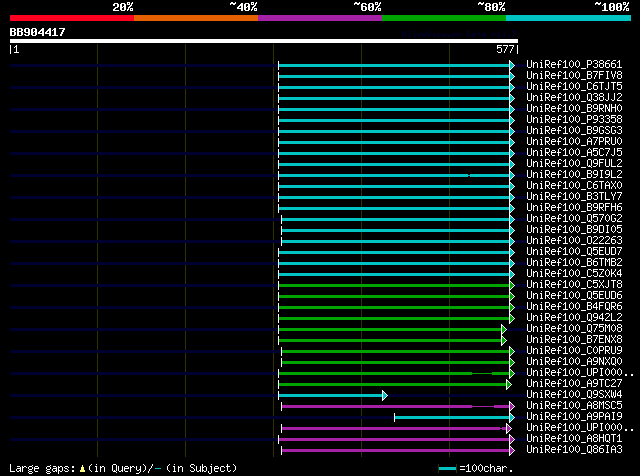Open hit UniRef100_B9RNH0
This screenshot has height=476, width=640.
pos(574,109)
